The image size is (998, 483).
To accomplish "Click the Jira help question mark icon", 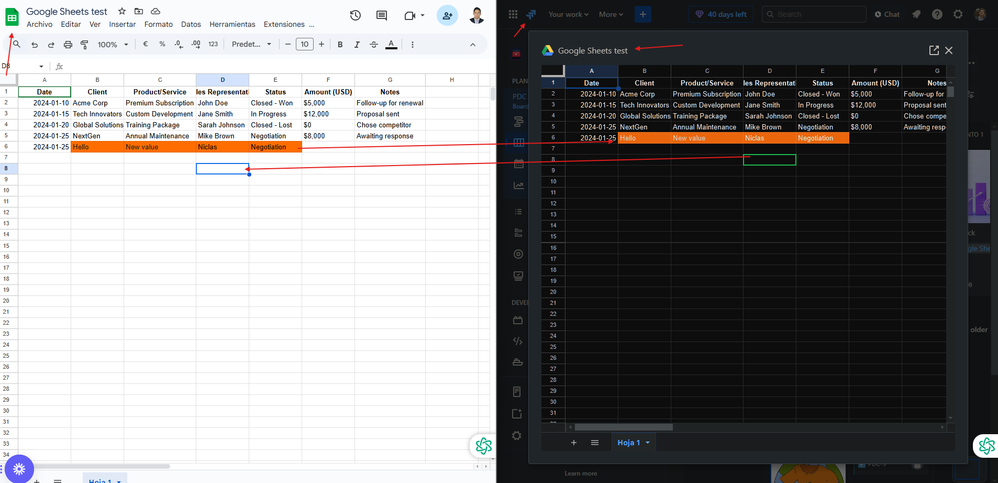I will pyautogui.click(x=937, y=14).
